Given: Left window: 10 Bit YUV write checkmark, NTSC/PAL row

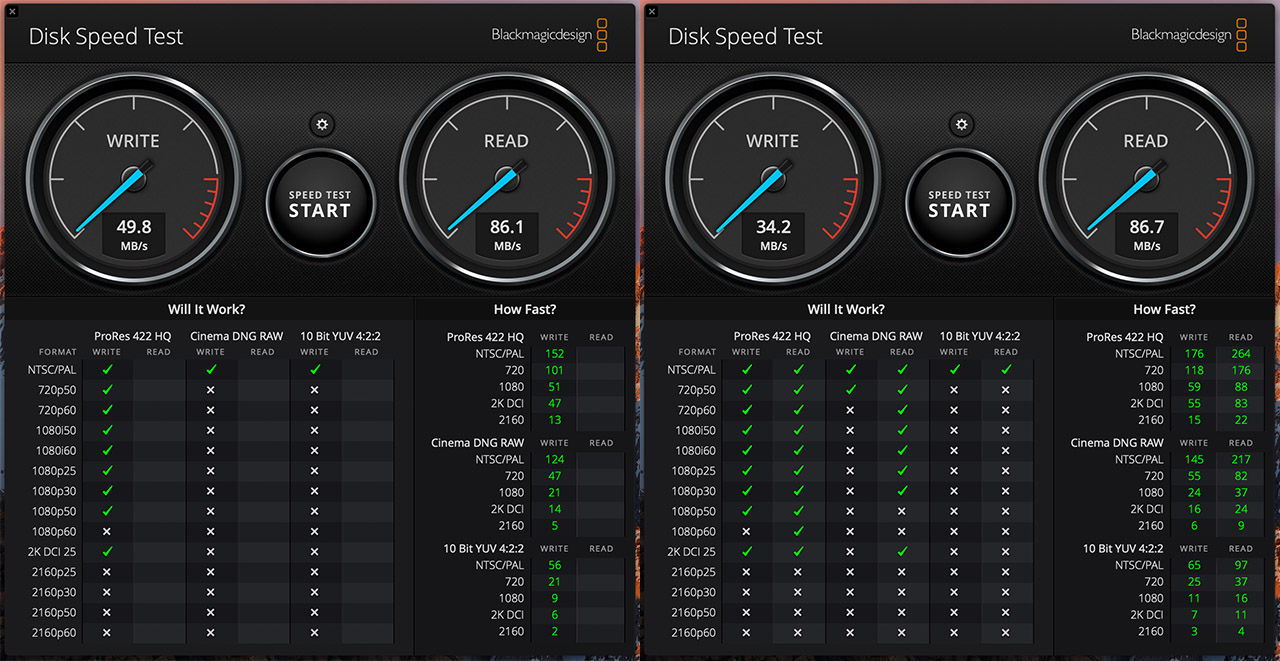Looking at the screenshot, I should pos(314,369).
